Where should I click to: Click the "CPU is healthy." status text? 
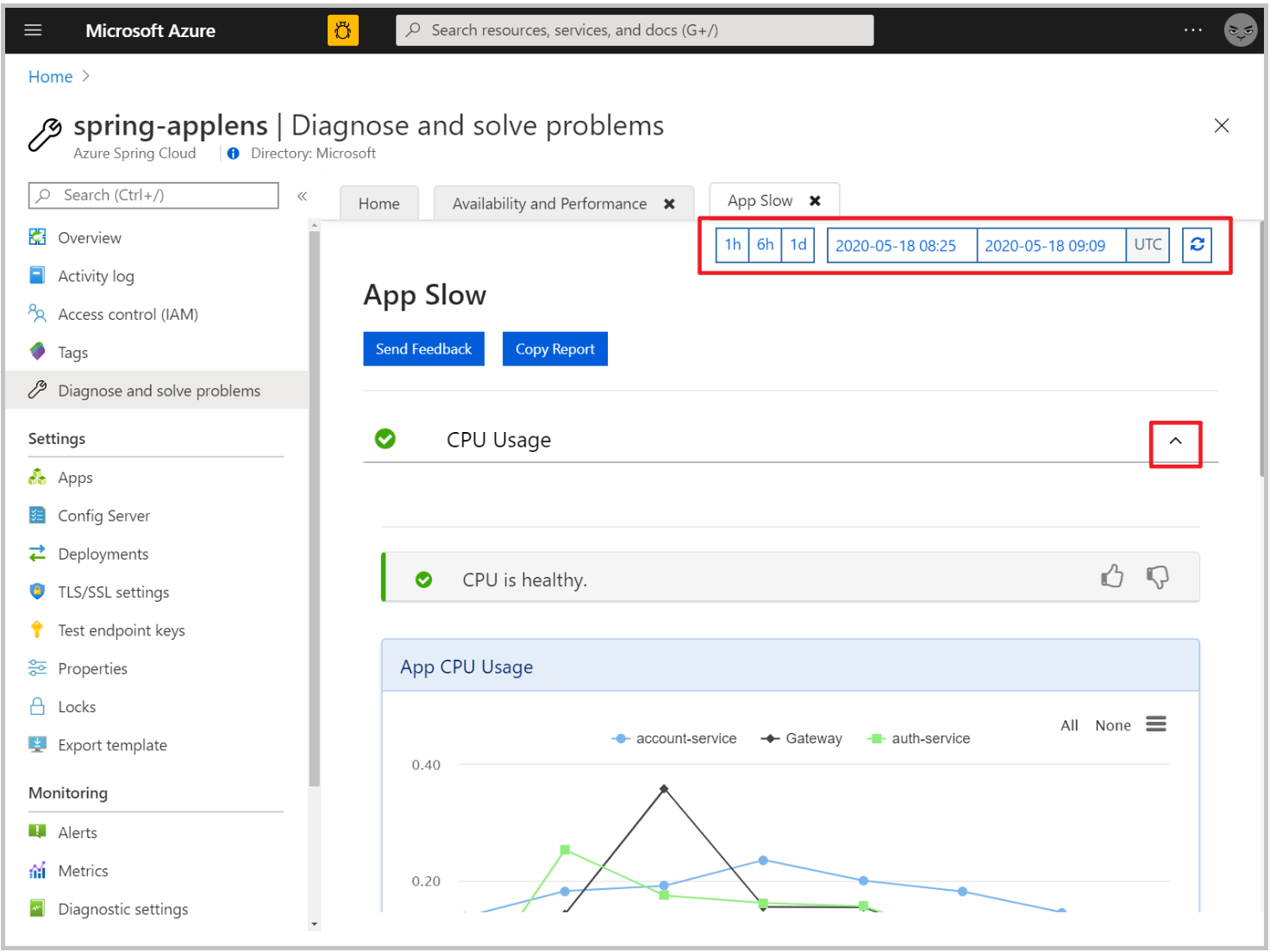click(x=524, y=580)
